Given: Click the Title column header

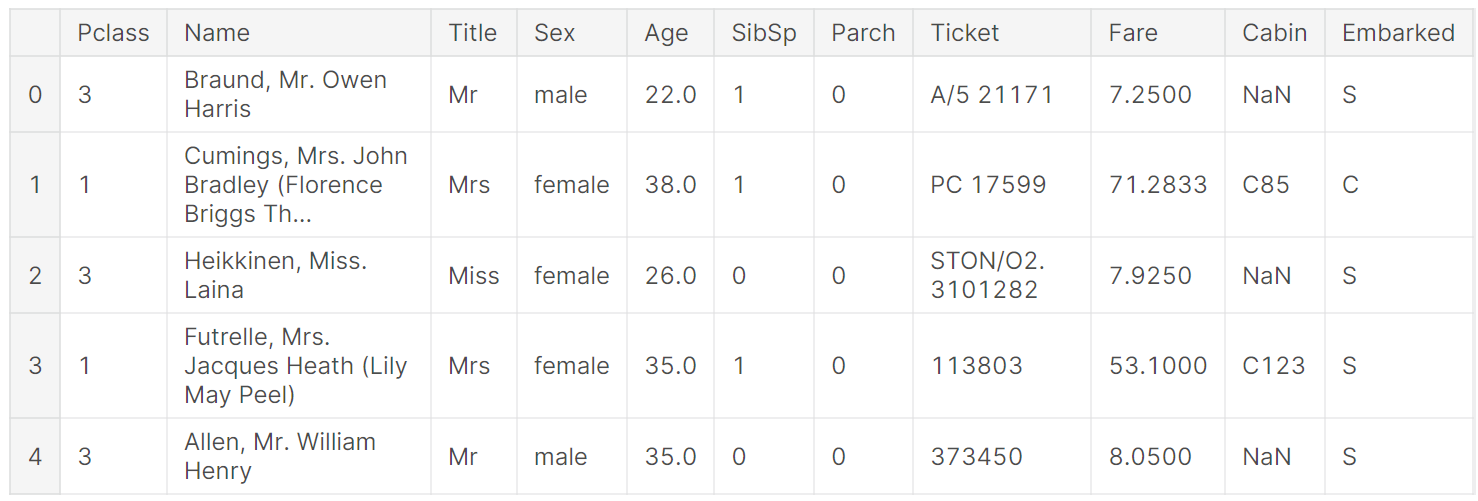Looking at the screenshot, I should point(473,33).
